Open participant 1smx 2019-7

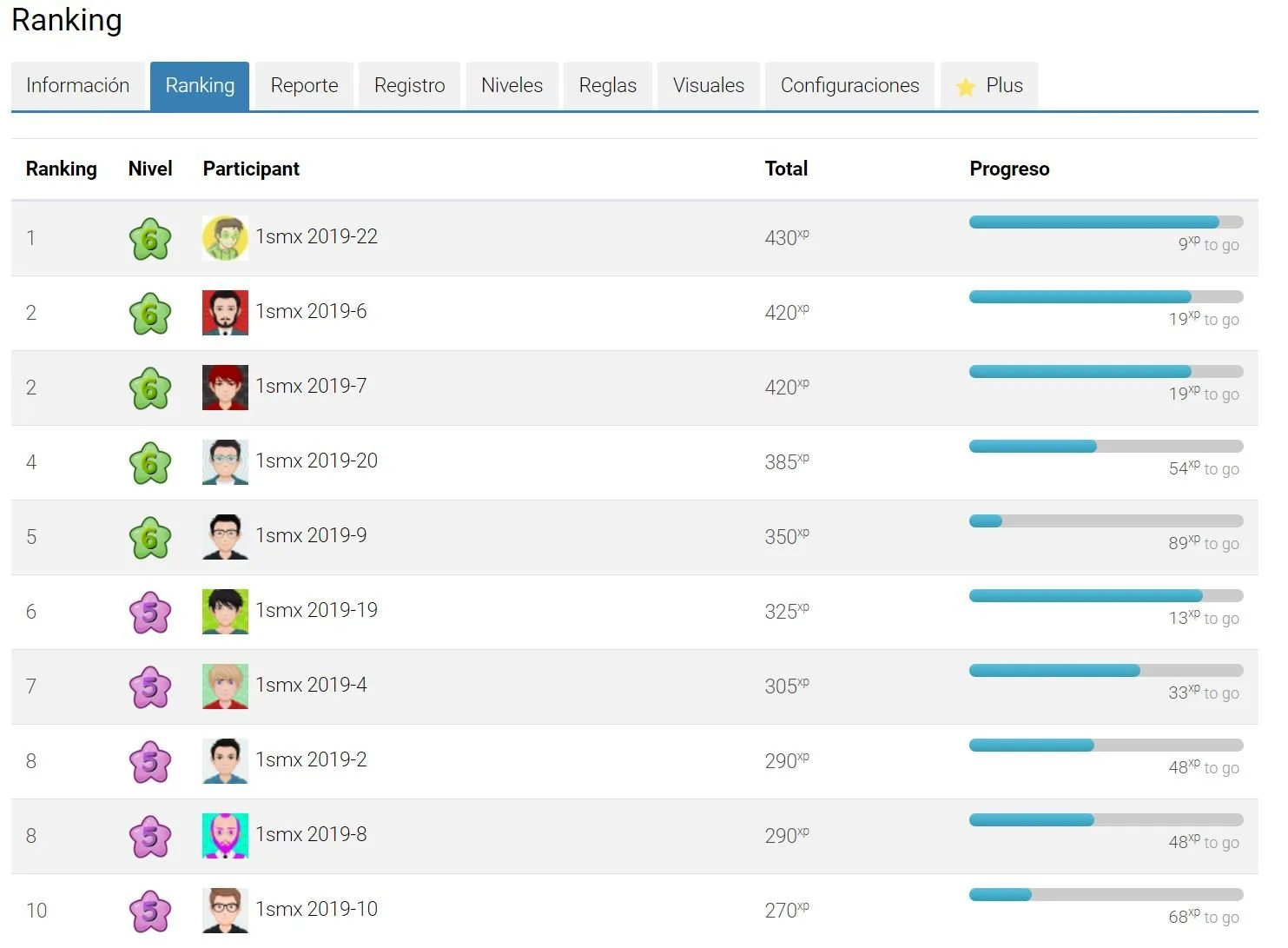311,386
